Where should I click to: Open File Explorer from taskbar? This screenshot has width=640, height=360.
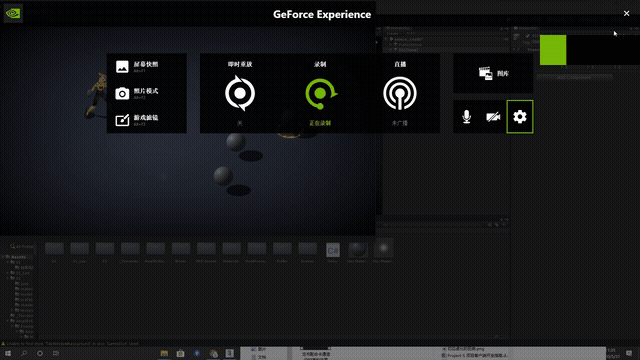[x=164, y=353]
